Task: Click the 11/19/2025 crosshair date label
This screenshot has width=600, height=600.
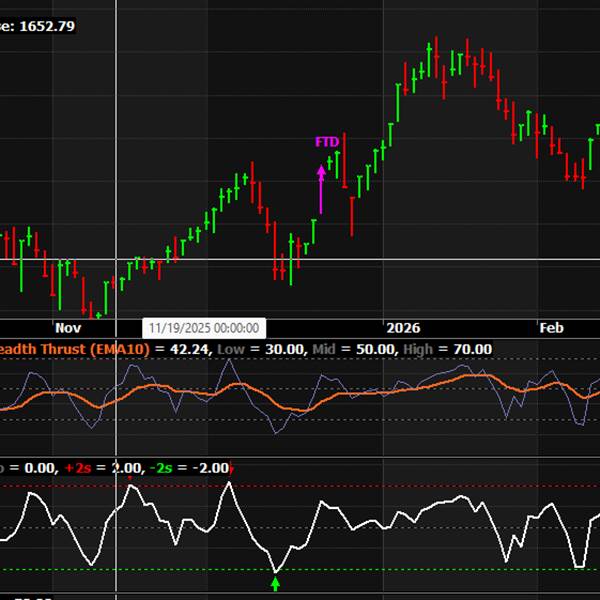Action: tap(204, 328)
